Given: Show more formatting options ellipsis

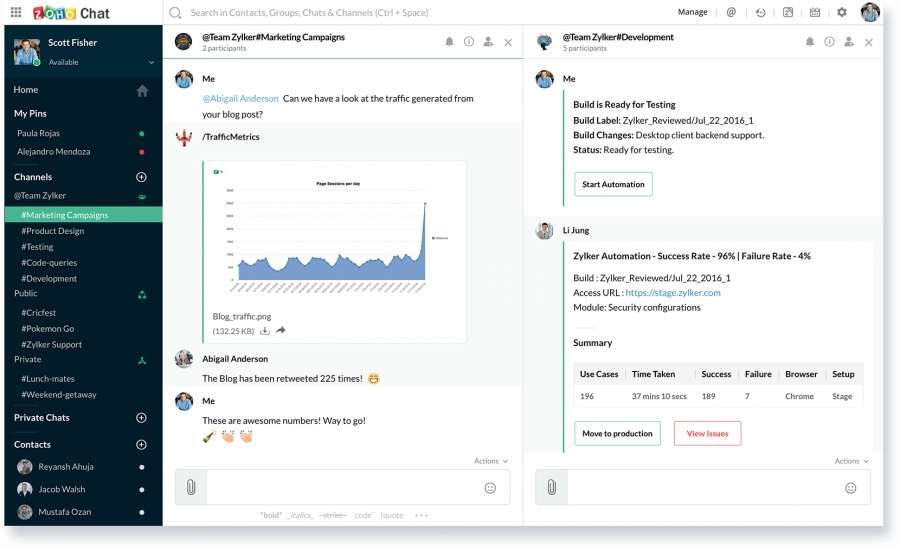Looking at the screenshot, I should (x=421, y=515).
